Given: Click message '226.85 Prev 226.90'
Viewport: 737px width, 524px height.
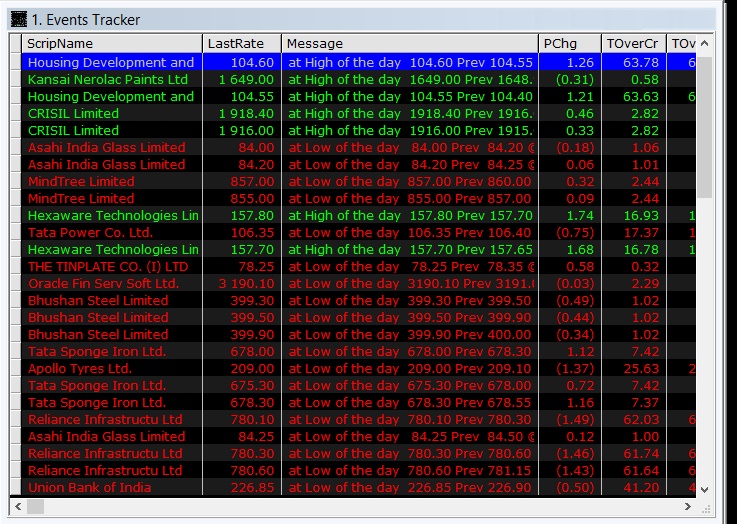Looking at the screenshot, I should (x=470, y=487).
